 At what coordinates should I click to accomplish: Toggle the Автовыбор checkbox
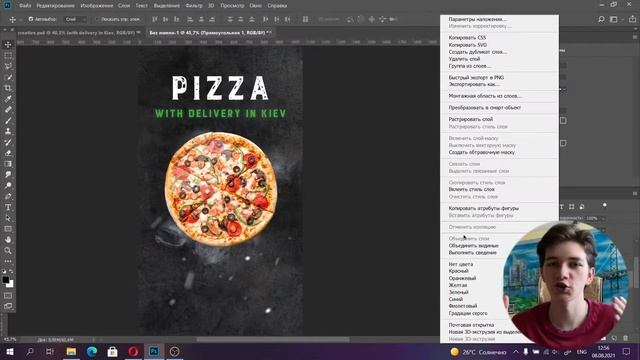coord(31,19)
